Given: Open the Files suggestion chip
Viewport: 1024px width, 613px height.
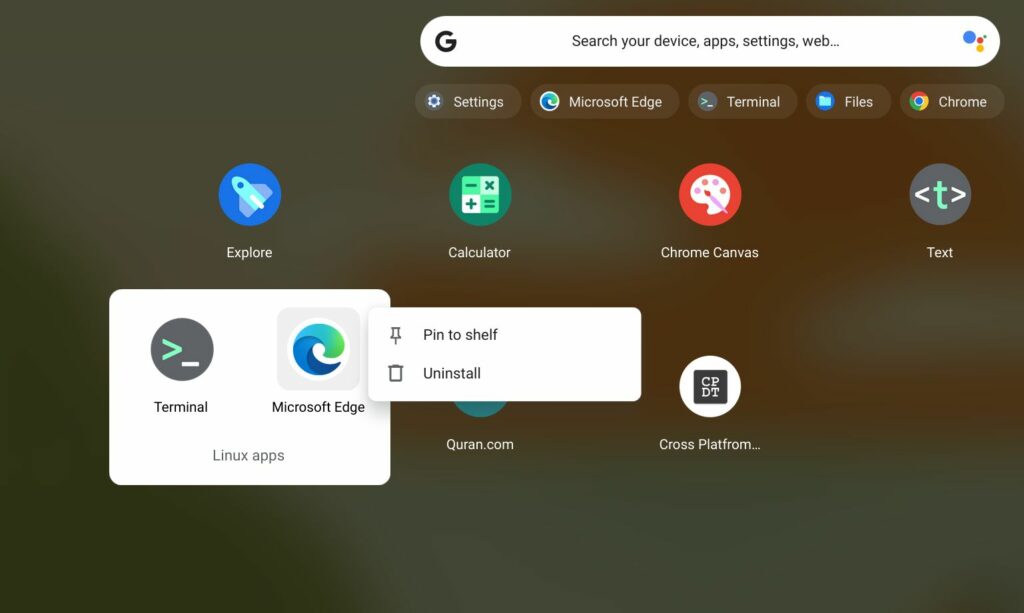Looking at the screenshot, I should pos(848,101).
